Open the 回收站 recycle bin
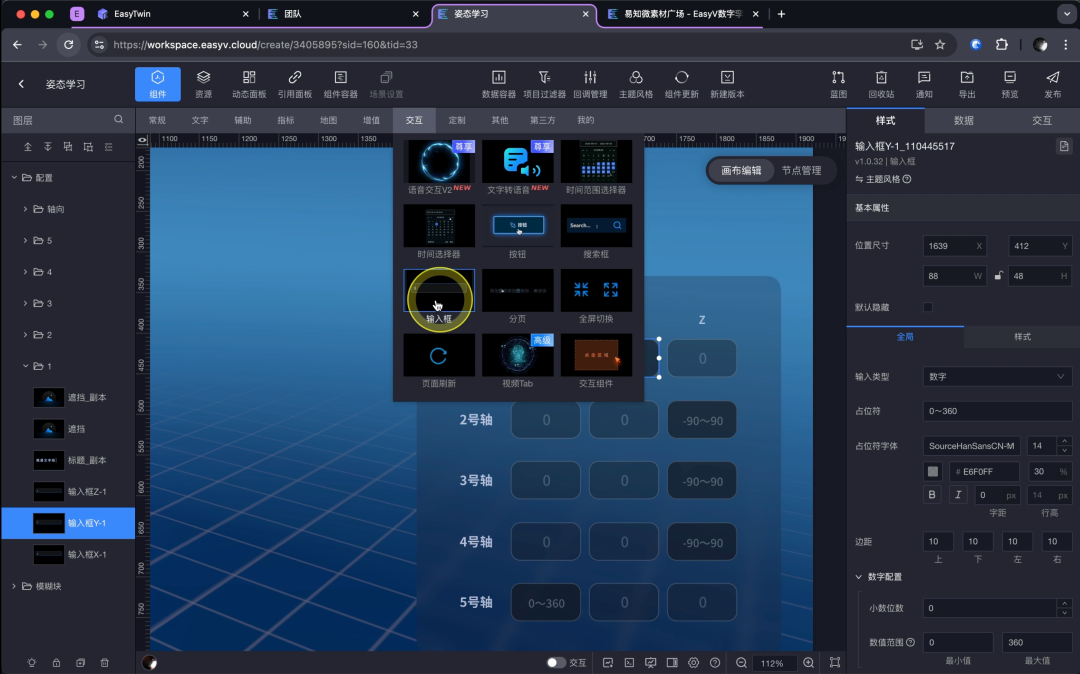 pyautogui.click(x=881, y=84)
